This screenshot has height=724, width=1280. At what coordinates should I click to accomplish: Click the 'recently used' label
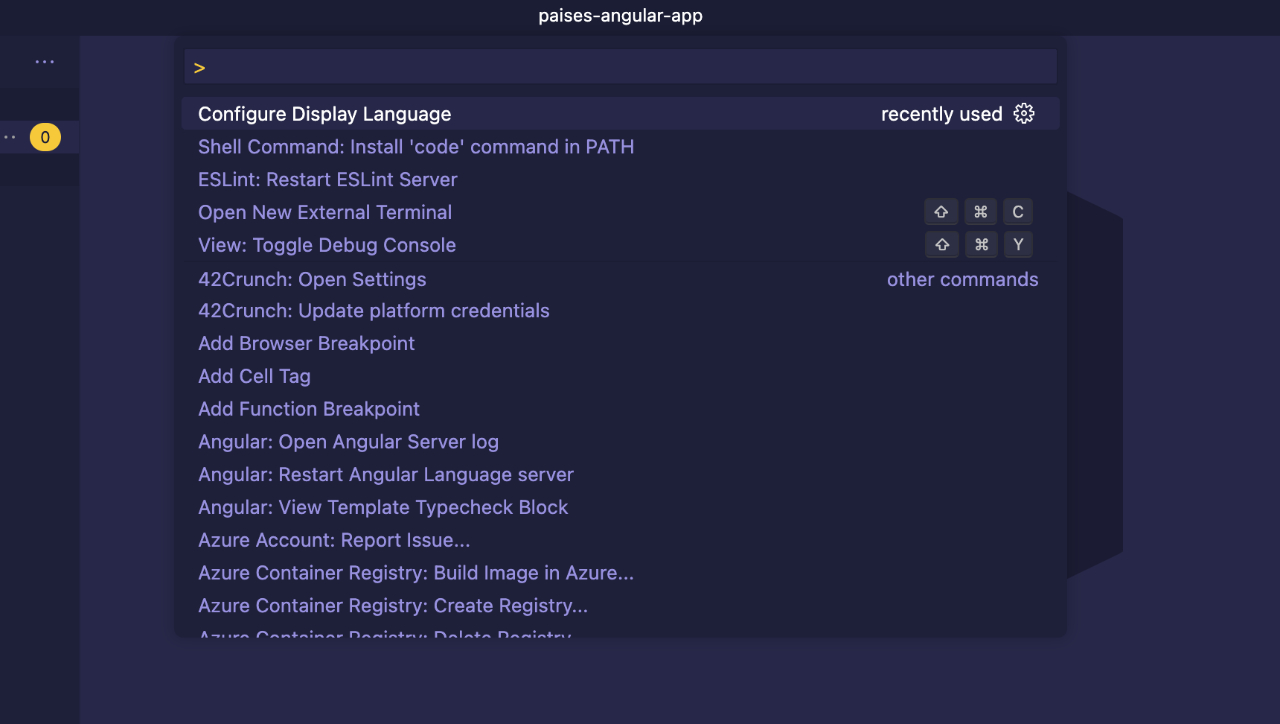[941, 114]
